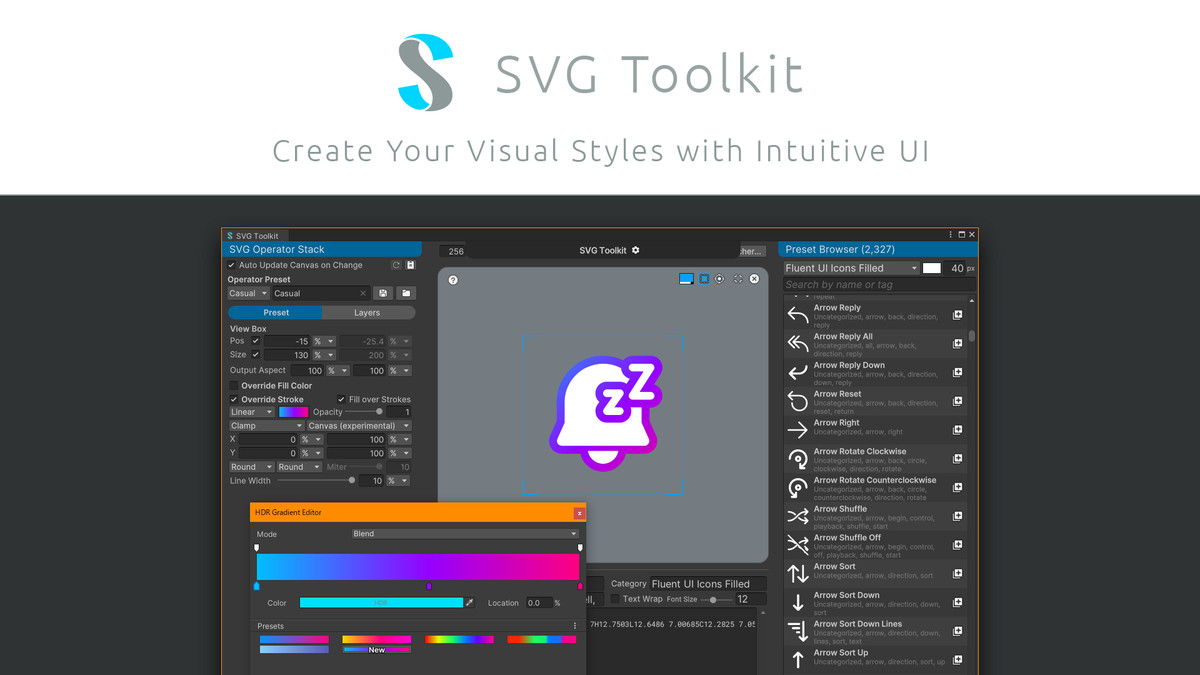Click the Search by name or tag field

point(878,285)
